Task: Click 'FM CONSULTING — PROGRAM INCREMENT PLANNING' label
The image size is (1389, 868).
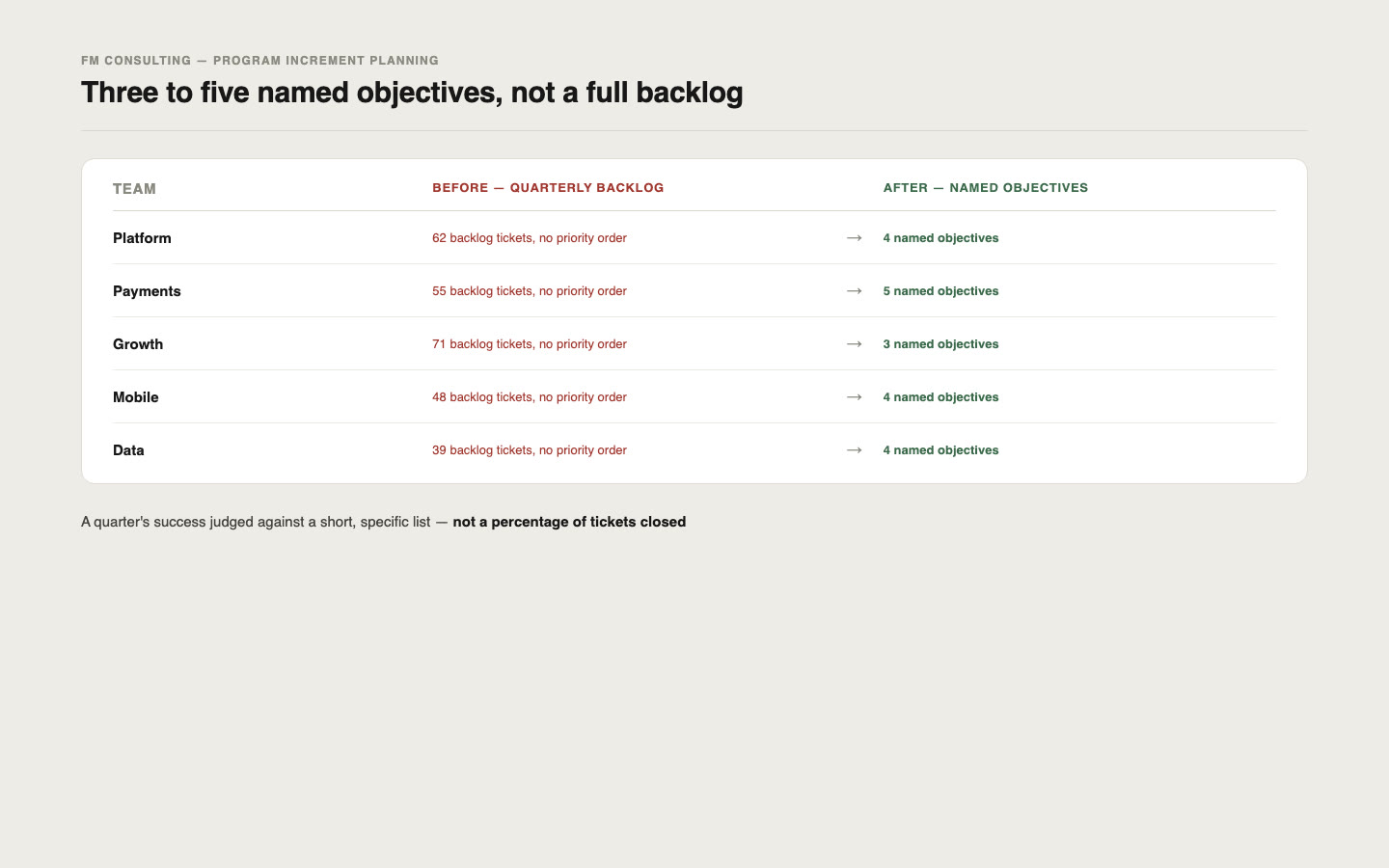Action: (260, 61)
